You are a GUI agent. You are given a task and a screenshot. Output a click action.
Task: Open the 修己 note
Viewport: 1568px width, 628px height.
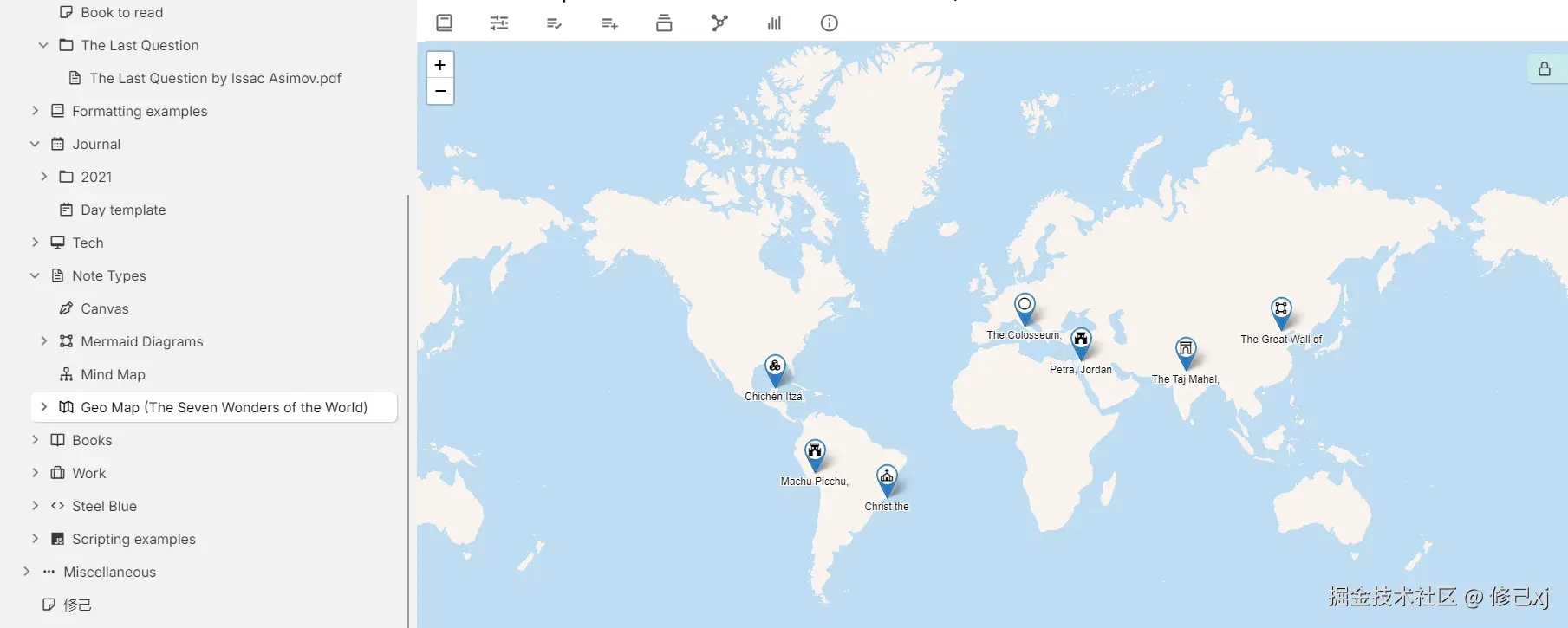(x=77, y=605)
